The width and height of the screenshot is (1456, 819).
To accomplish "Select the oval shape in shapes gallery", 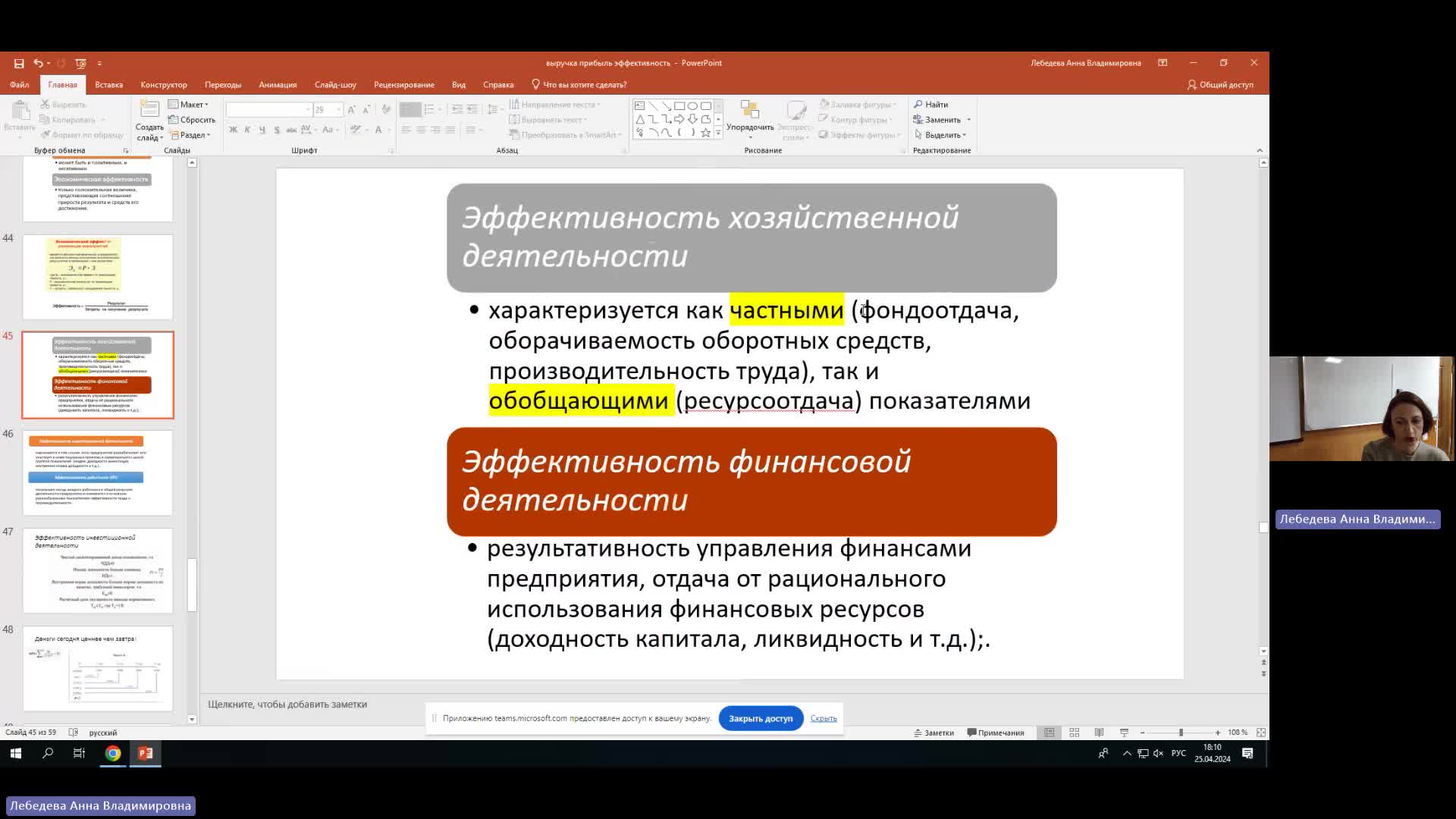I will 692,106.
